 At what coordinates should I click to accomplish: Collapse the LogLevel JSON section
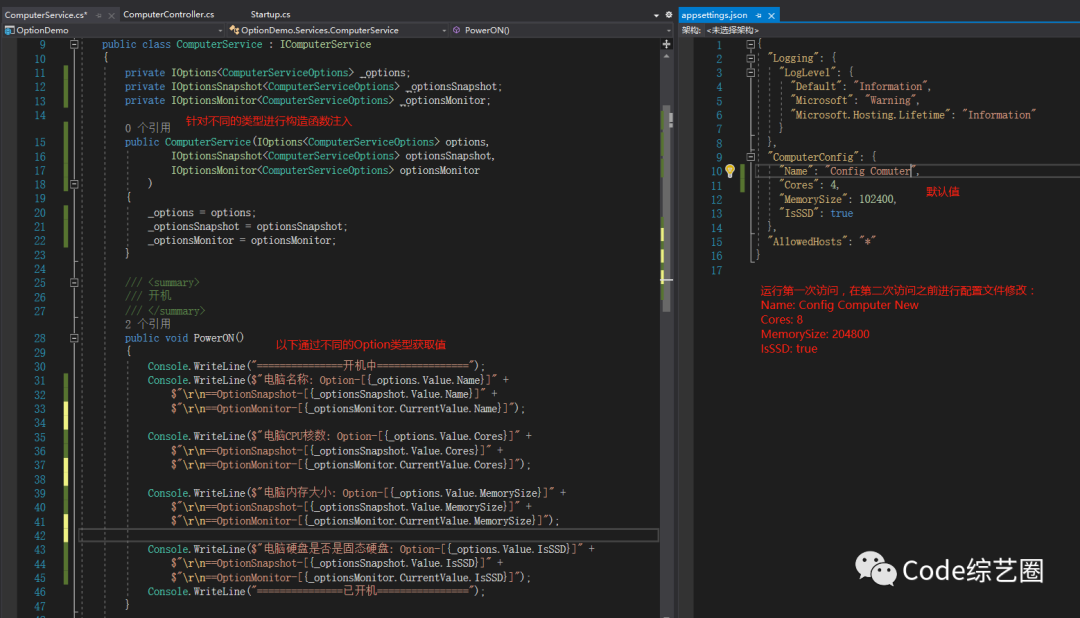click(751, 72)
